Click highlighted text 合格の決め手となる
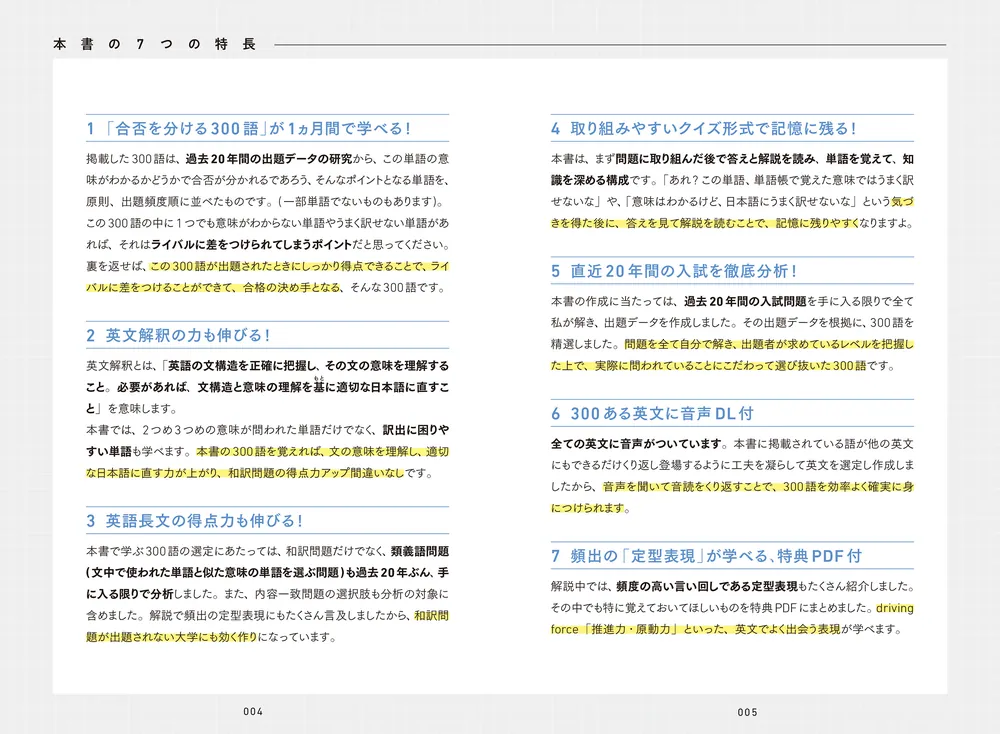The width and height of the screenshot is (1000, 734). coord(292,288)
